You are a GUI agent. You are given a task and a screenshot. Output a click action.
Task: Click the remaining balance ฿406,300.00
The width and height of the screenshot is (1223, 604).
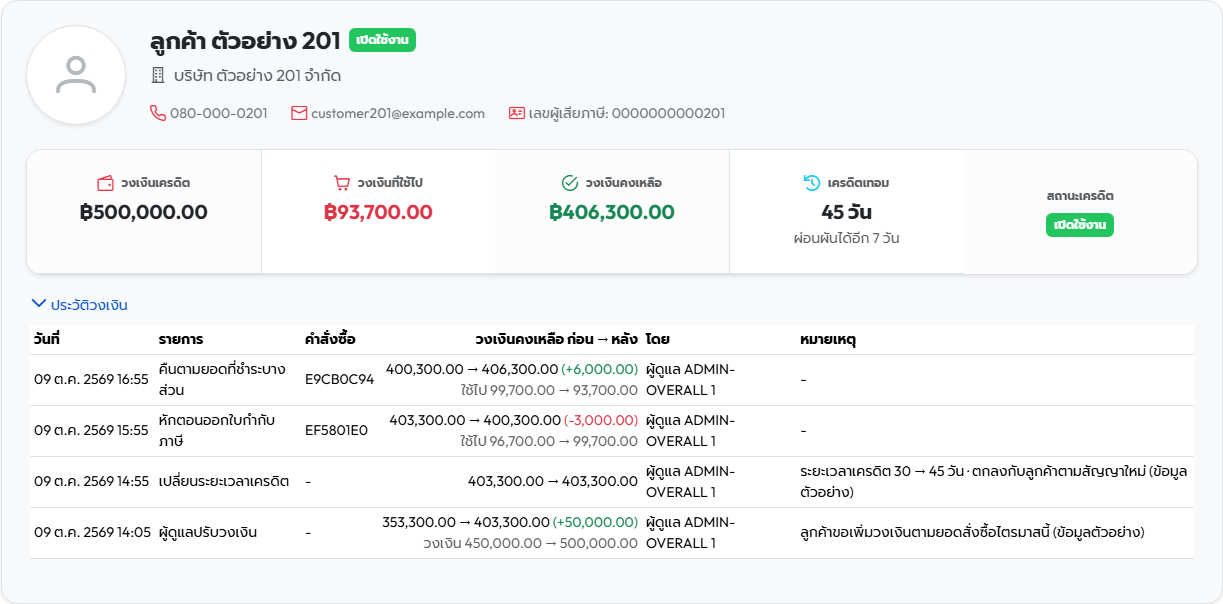[x=612, y=212]
